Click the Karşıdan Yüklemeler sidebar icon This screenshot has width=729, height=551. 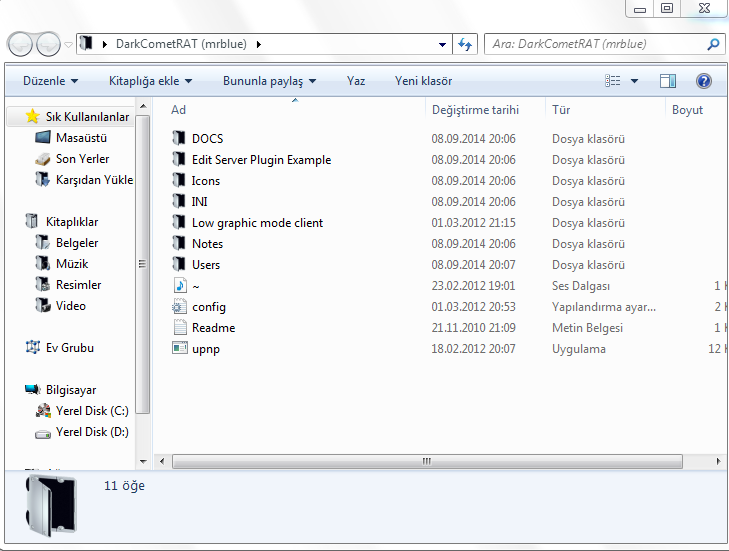(x=42, y=179)
